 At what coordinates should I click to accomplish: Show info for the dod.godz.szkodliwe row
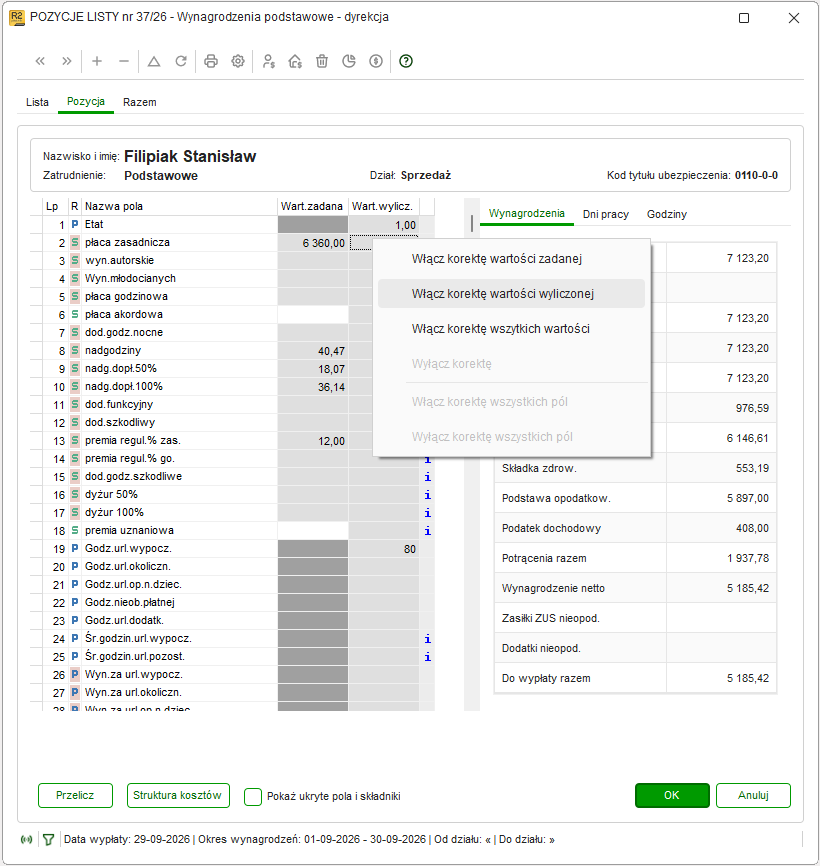(x=427, y=477)
